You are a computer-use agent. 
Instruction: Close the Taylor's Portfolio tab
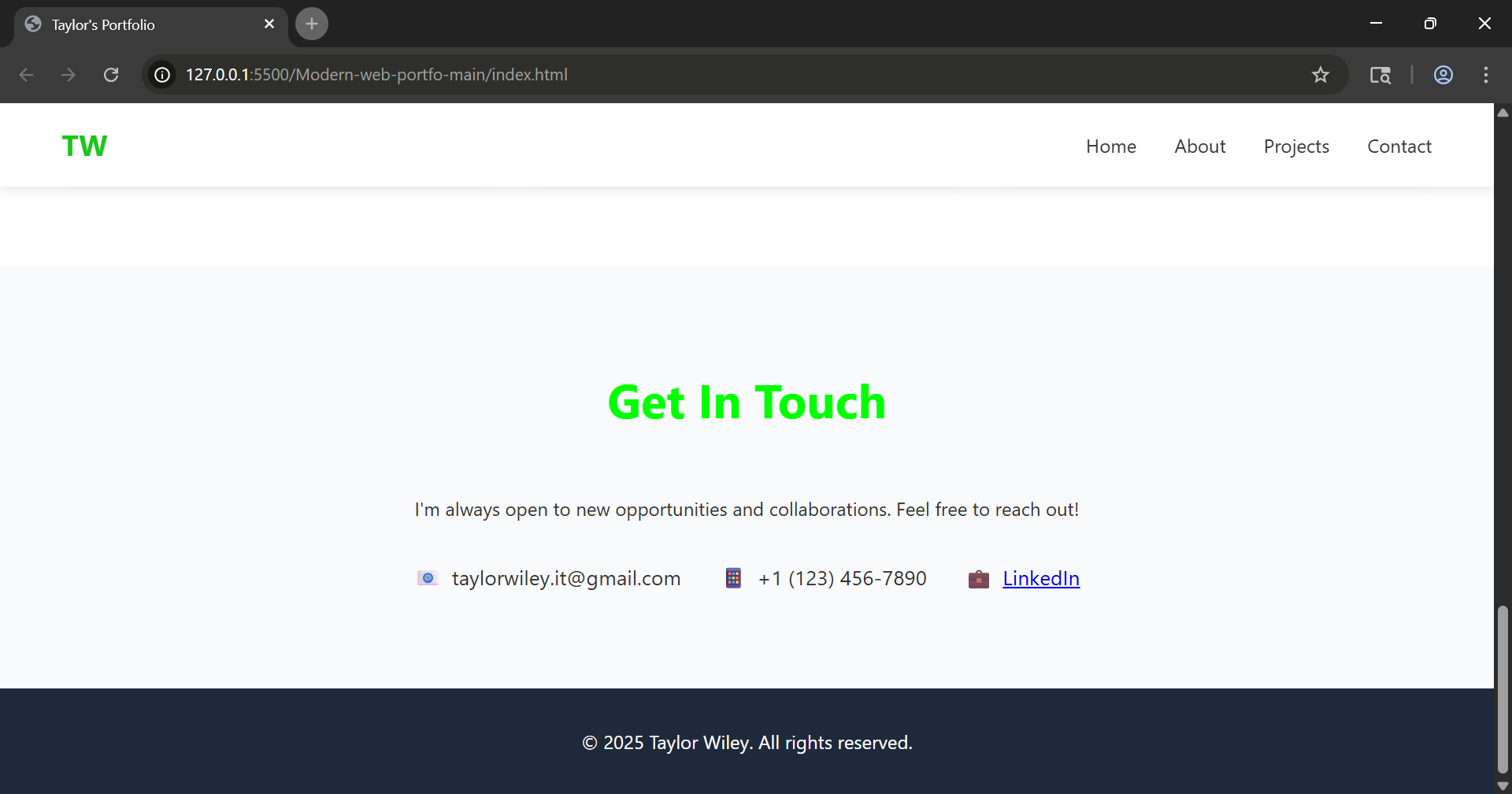[269, 24]
